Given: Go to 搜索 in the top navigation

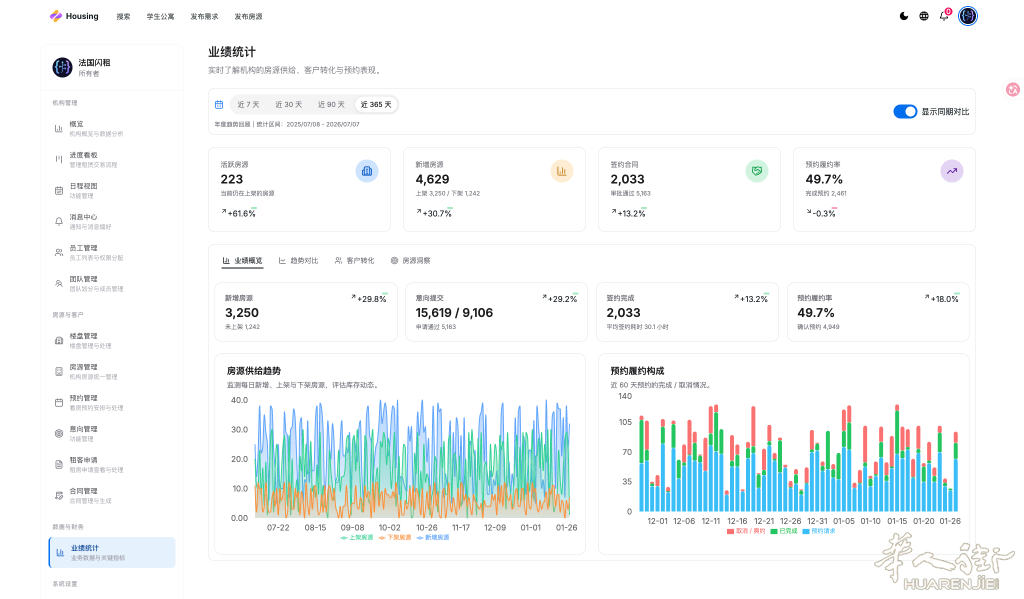Looking at the screenshot, I should pos(123,17).
